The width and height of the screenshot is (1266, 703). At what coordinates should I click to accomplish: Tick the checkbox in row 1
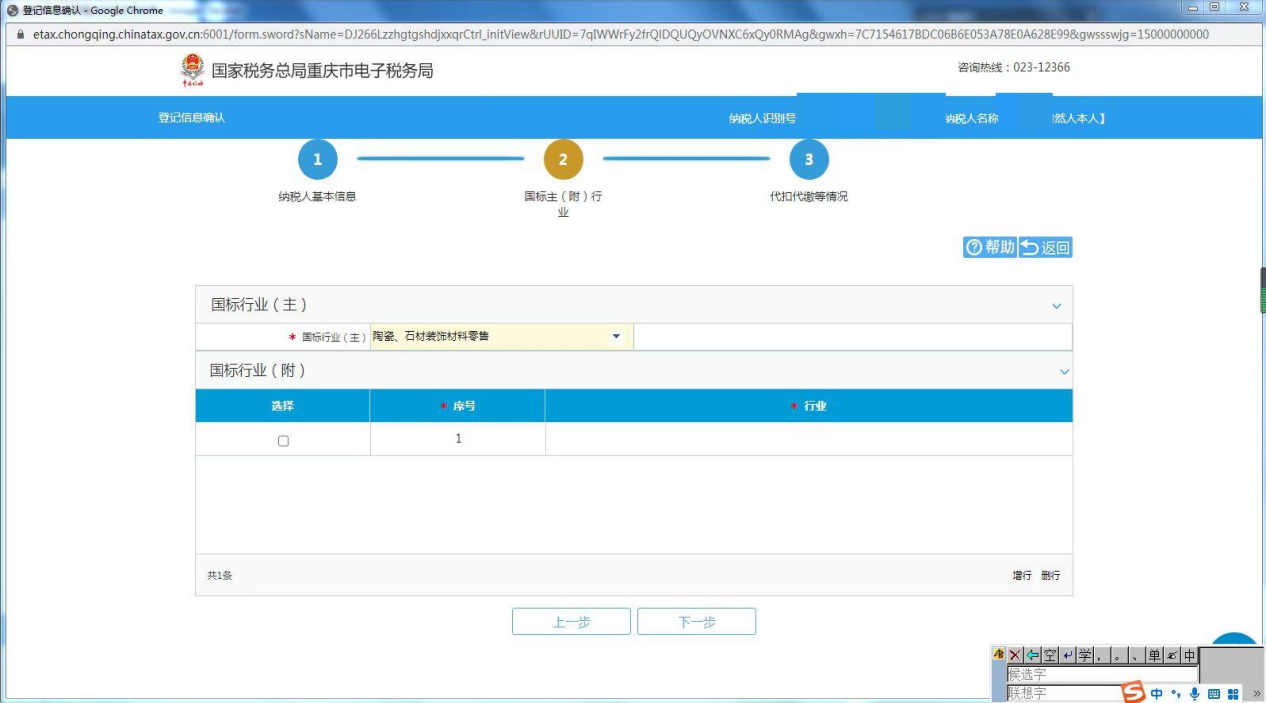[x=283, y=440]
